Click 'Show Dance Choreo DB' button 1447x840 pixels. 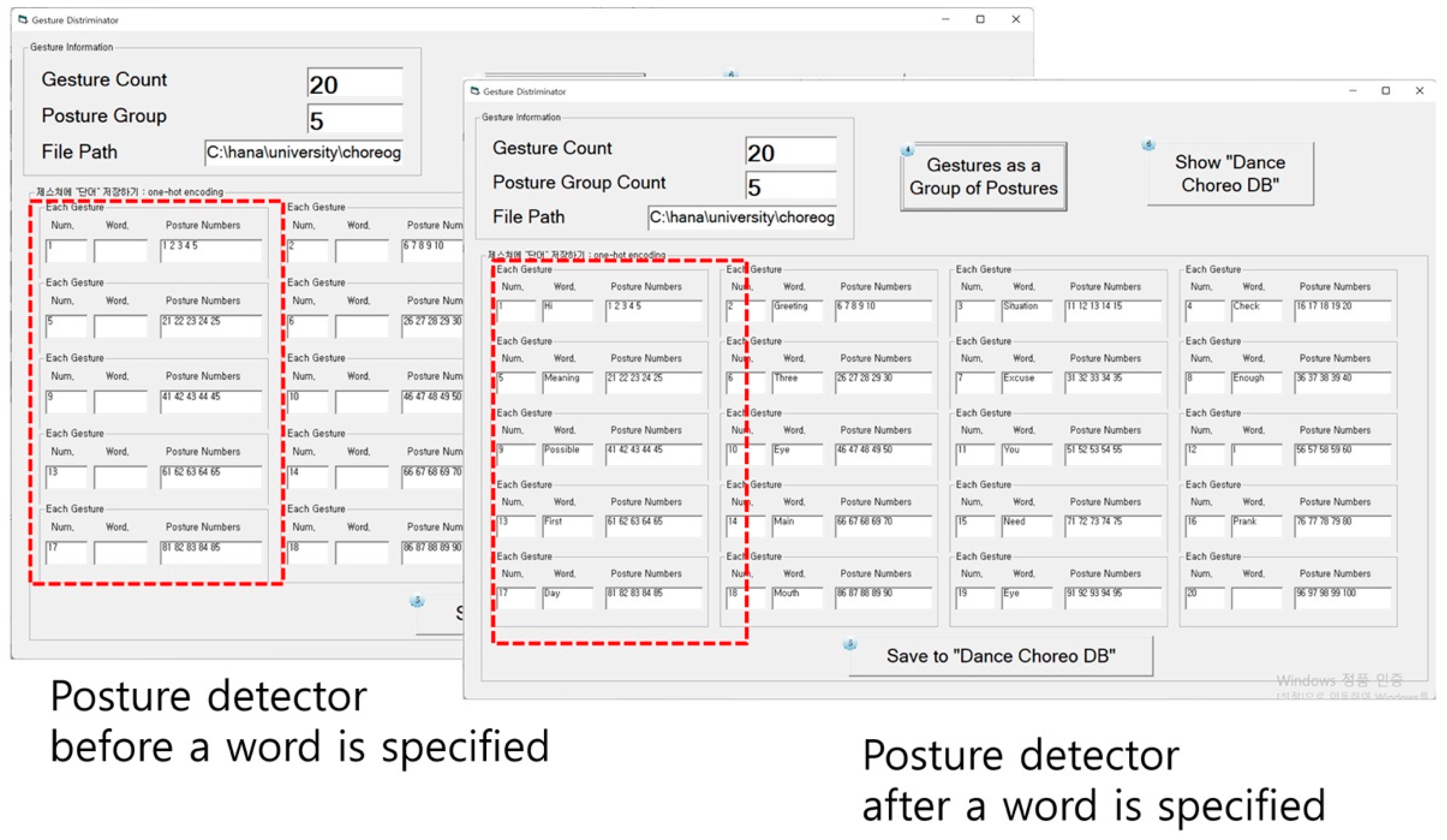pyautogui.click(x=1230, y=174)
